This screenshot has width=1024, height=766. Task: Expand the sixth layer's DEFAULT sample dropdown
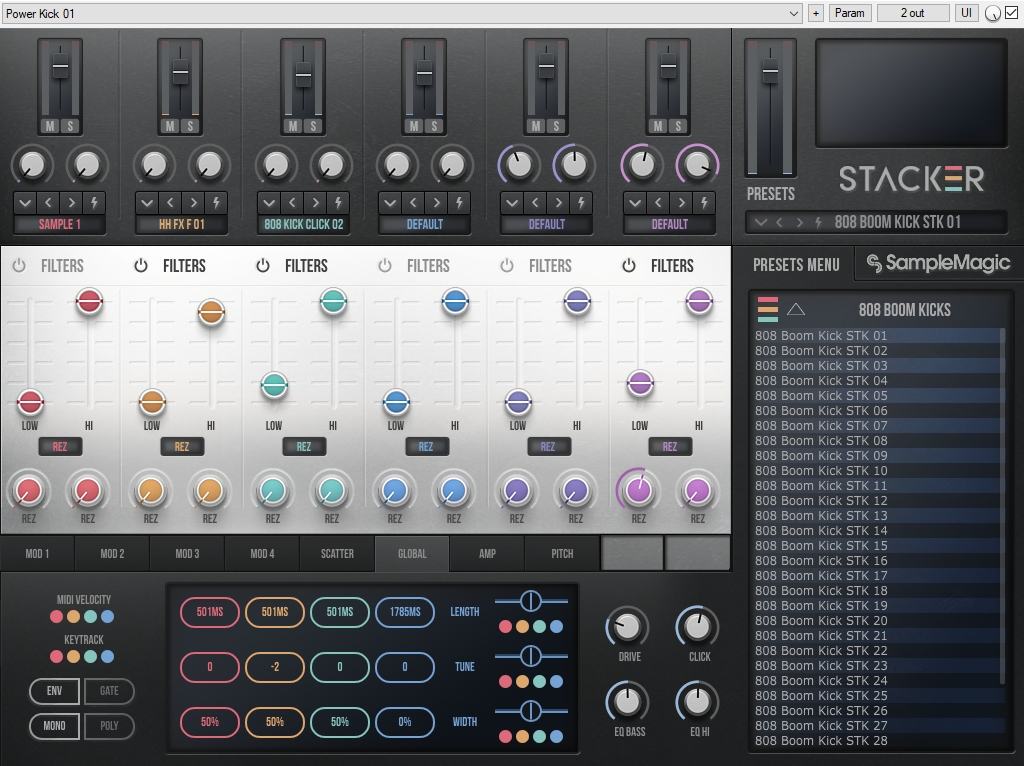(635, 202)
